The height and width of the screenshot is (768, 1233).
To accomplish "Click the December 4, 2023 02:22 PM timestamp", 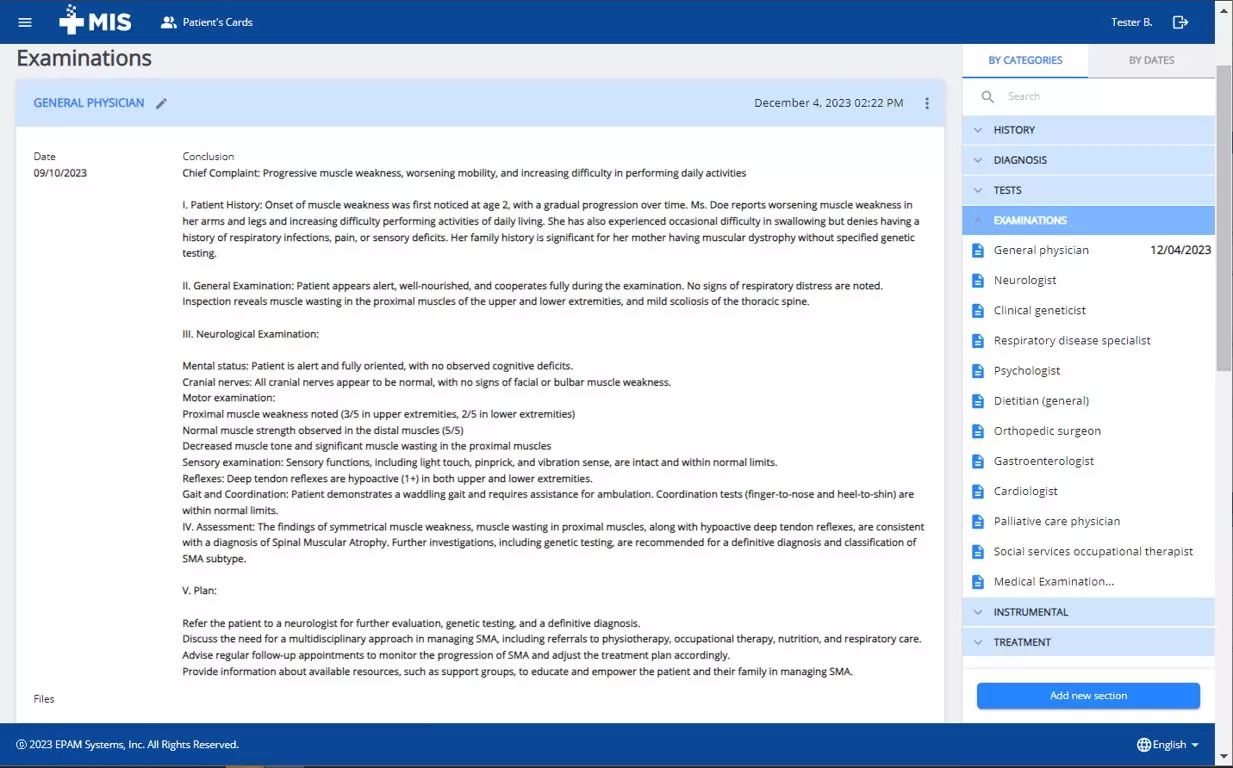I will (828, 103).
